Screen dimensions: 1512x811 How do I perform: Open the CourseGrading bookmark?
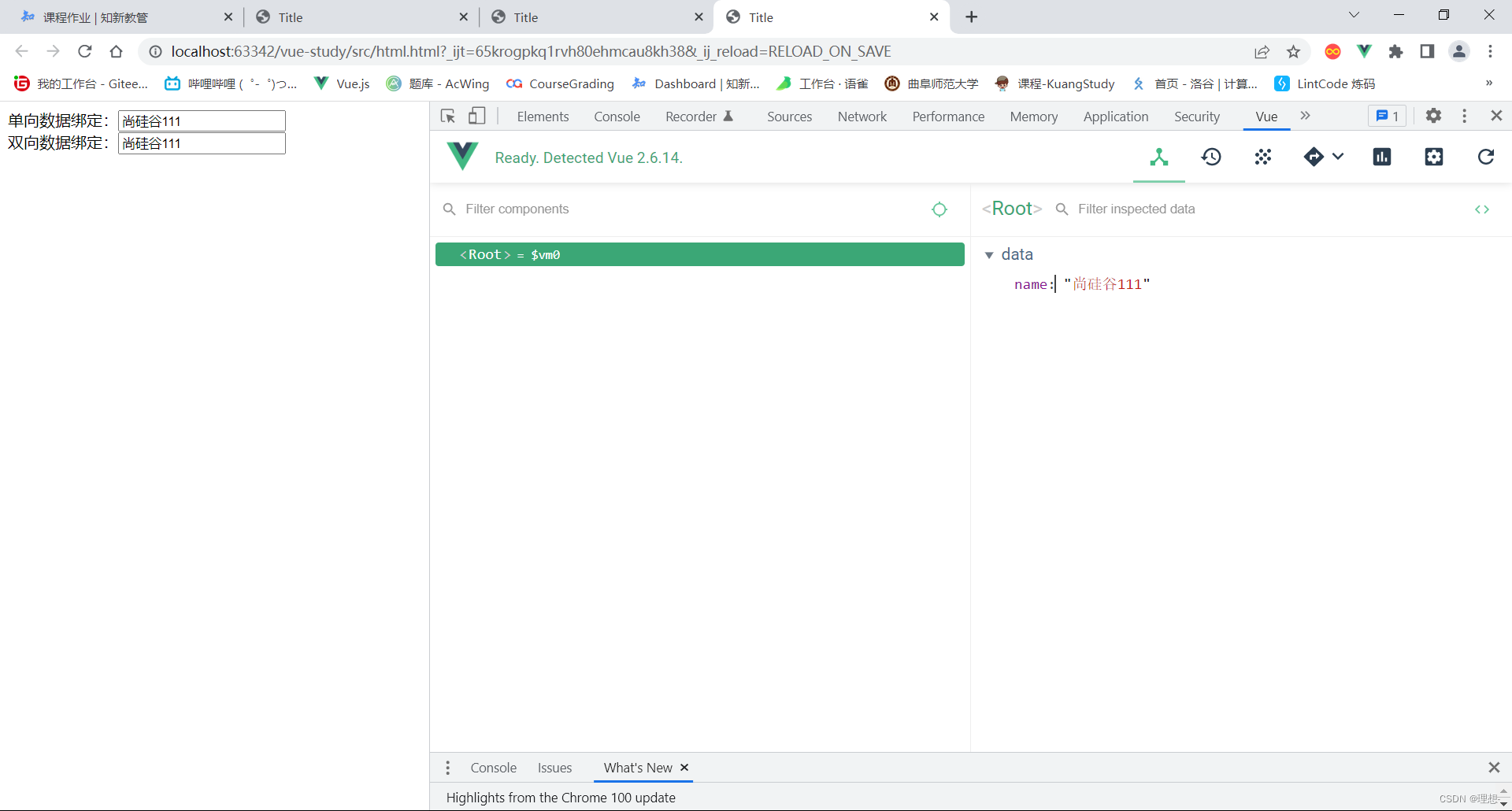(560, 83)
